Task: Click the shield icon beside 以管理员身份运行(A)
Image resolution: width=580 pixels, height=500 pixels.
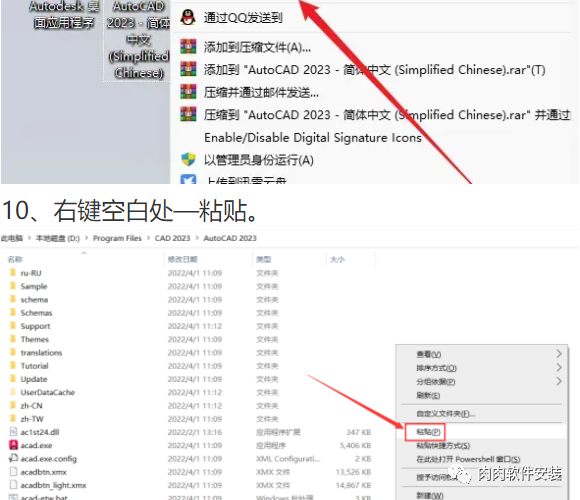Action: coord(188,160)
